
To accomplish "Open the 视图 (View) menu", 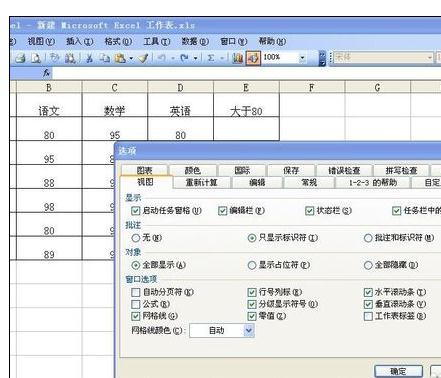I will coord(41,41).
